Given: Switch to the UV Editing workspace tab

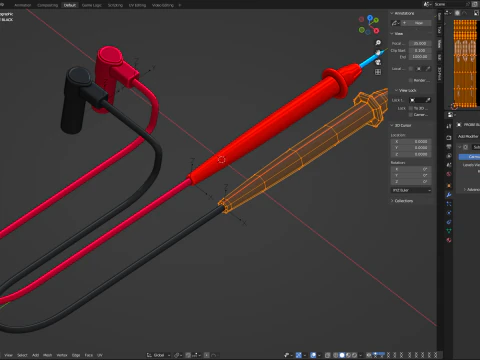Looking at the screenshot, I should pos(137,5).
